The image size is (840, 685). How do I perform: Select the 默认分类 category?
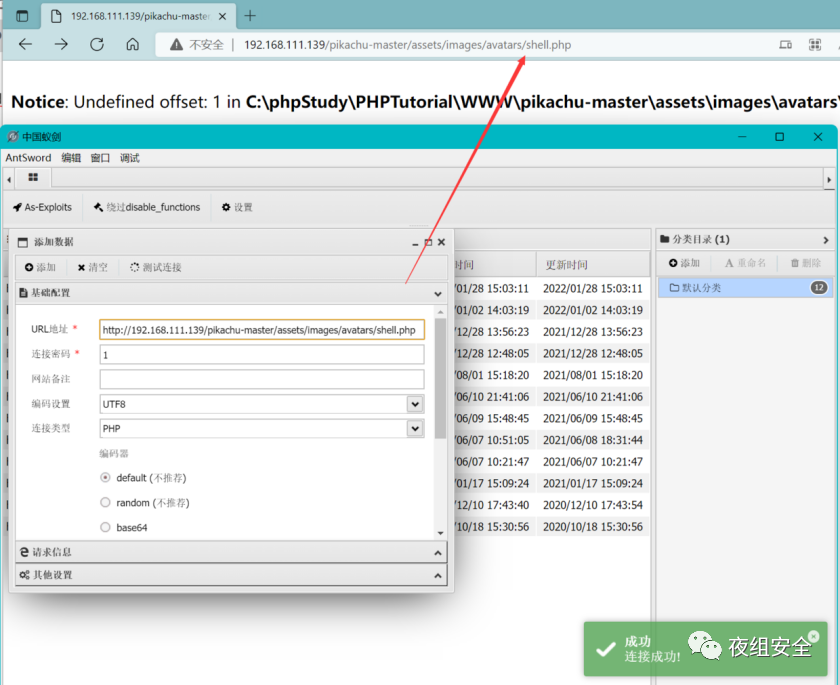click(x=745, y=288)
